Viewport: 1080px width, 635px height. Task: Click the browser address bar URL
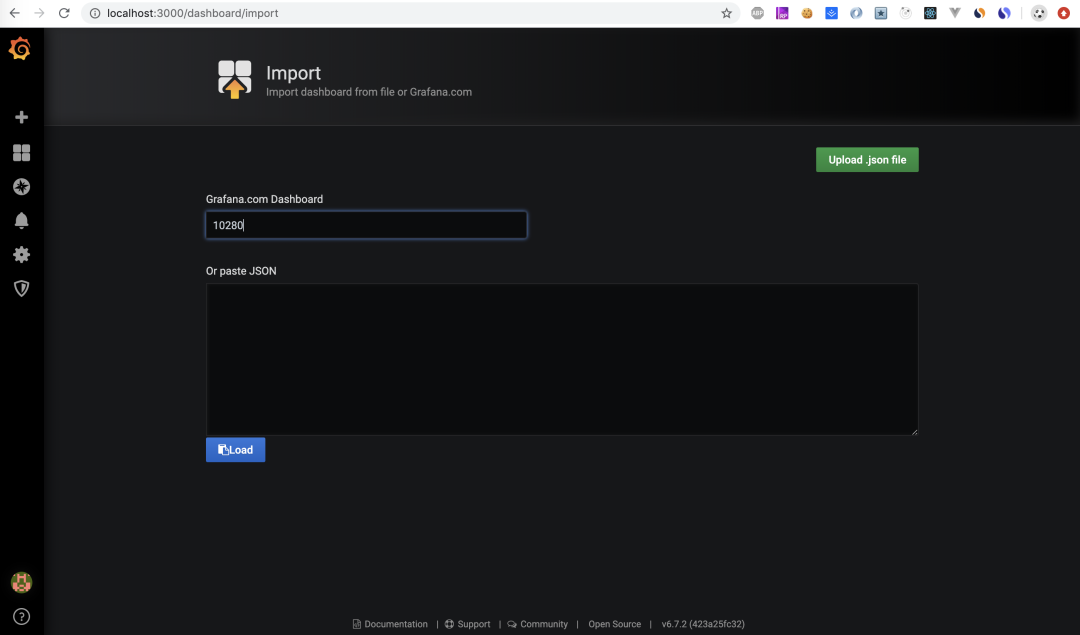tap(193, 13)
